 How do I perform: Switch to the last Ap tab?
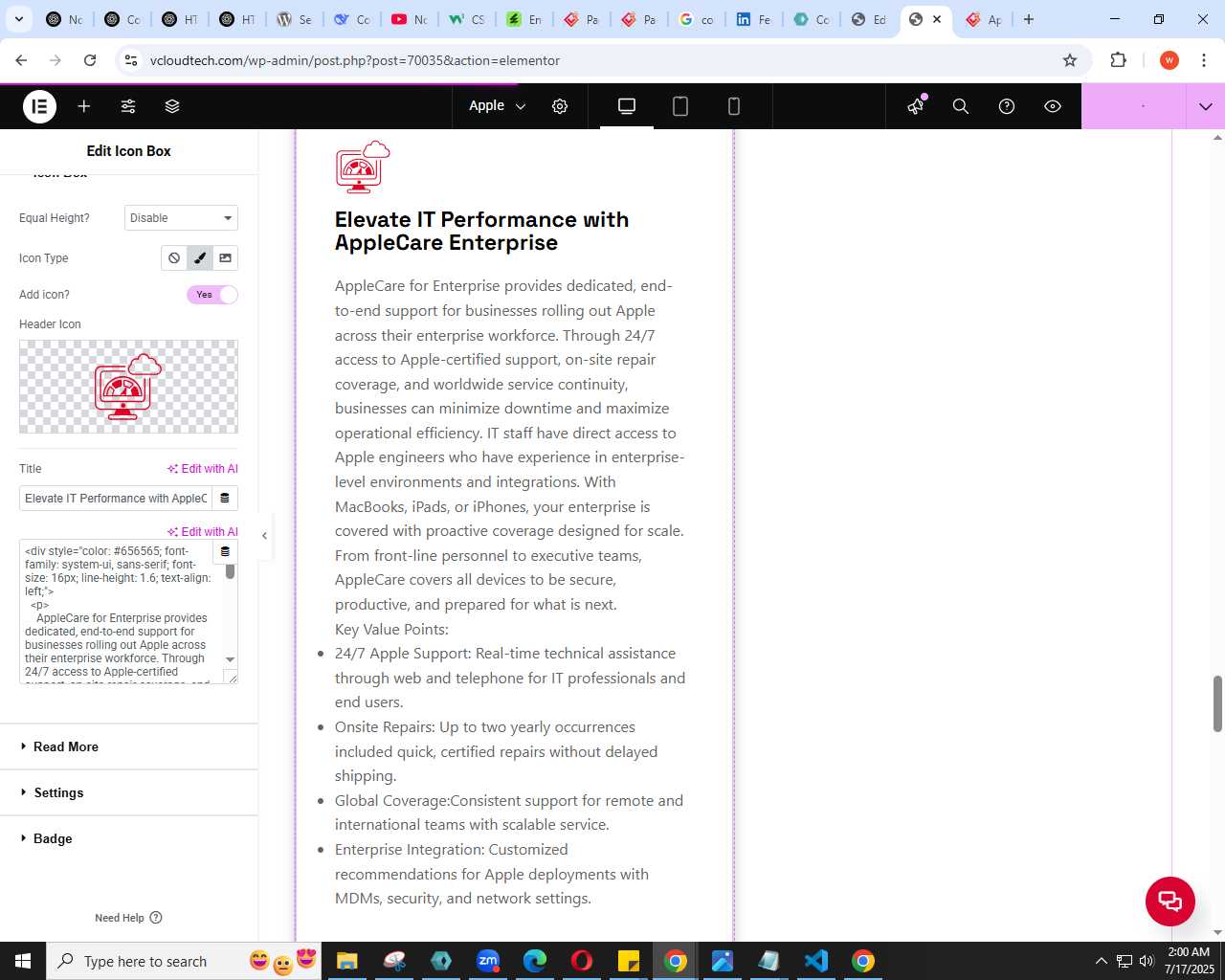tap(984, 19)
